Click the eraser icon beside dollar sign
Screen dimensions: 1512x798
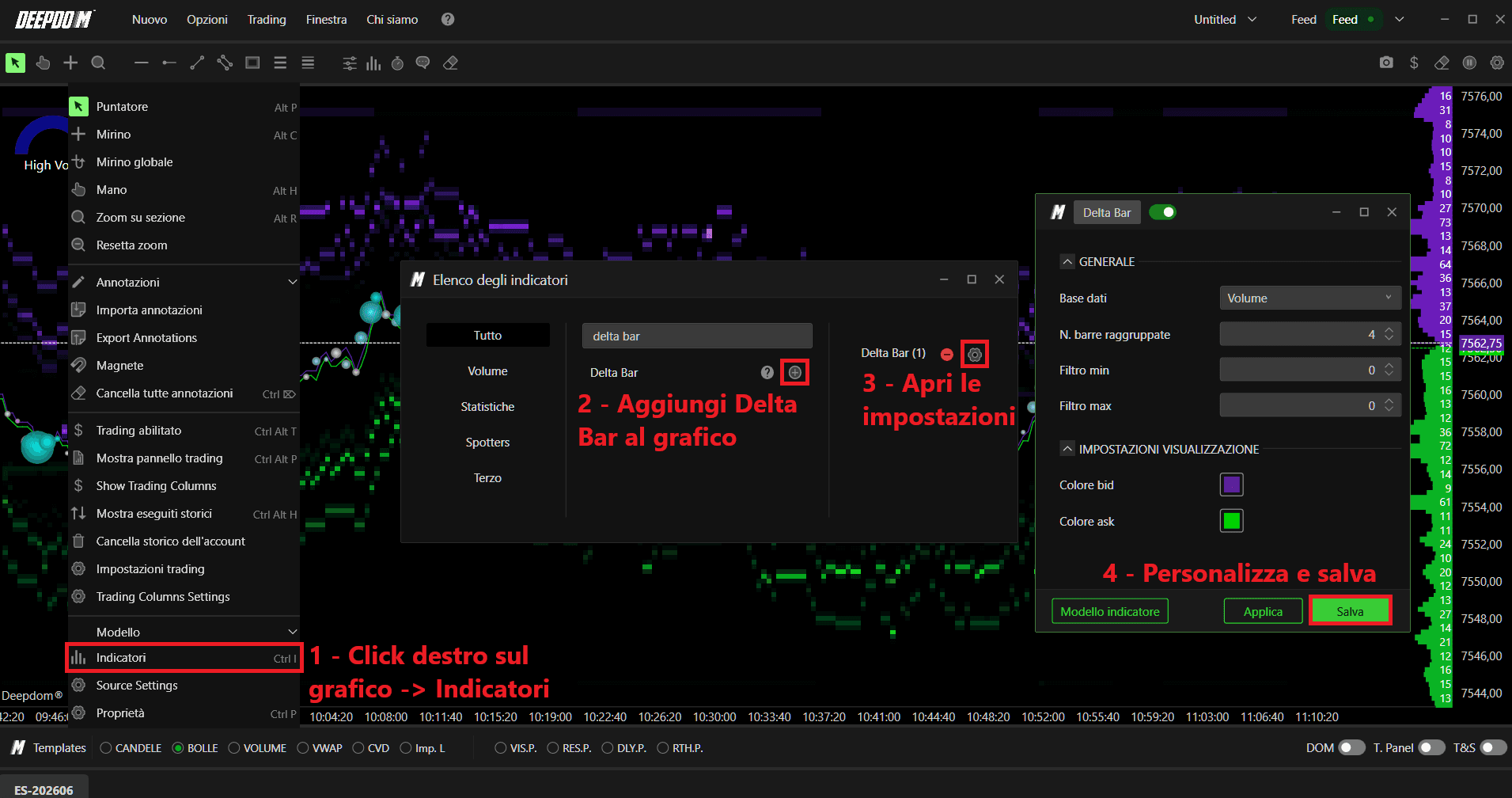[1442, 63]
